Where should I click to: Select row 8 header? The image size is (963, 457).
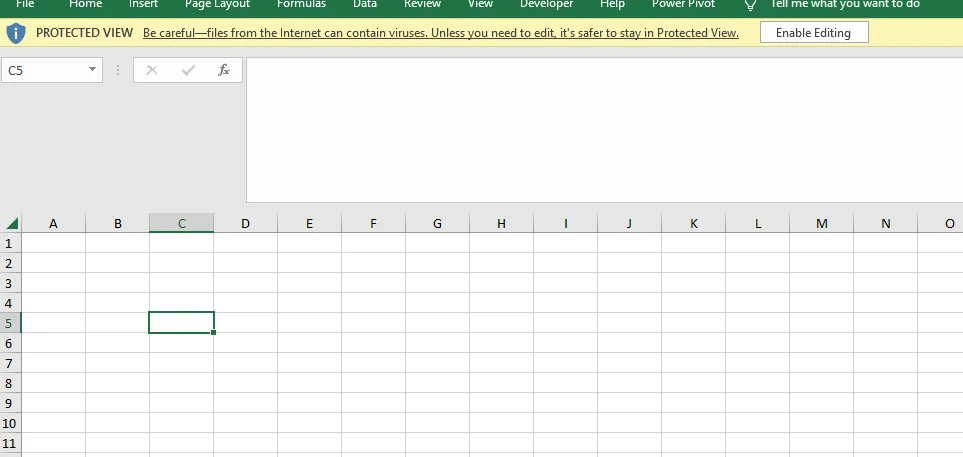coord(10,383)
